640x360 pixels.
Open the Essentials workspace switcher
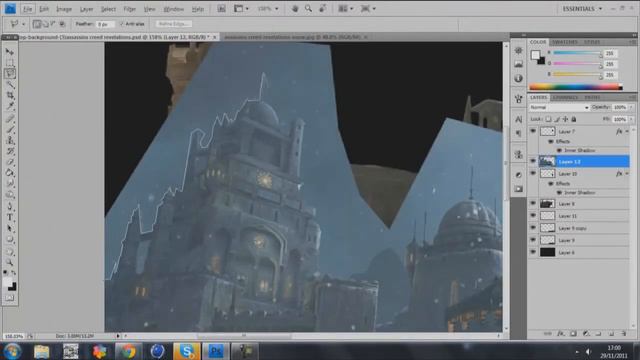pyautogui.click(x=582, y=9)
